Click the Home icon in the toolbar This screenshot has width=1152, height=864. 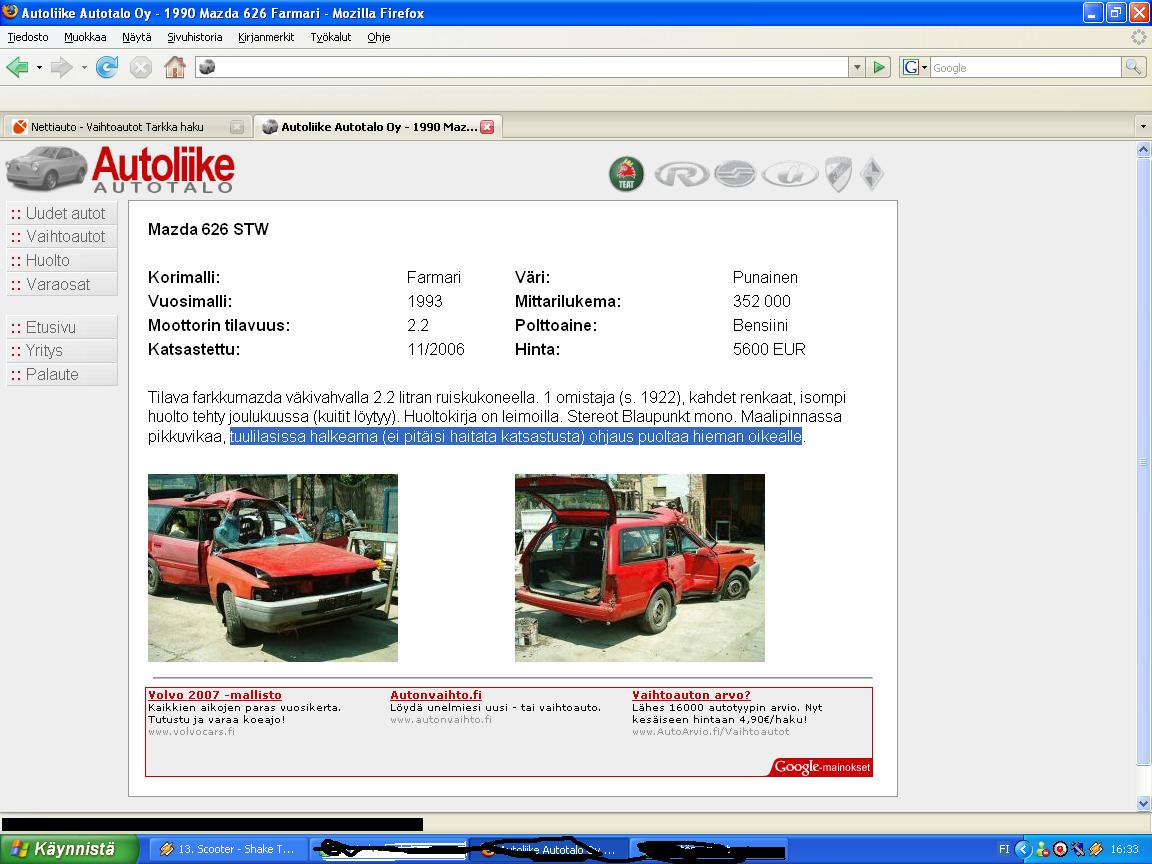[x=174, y=67]
